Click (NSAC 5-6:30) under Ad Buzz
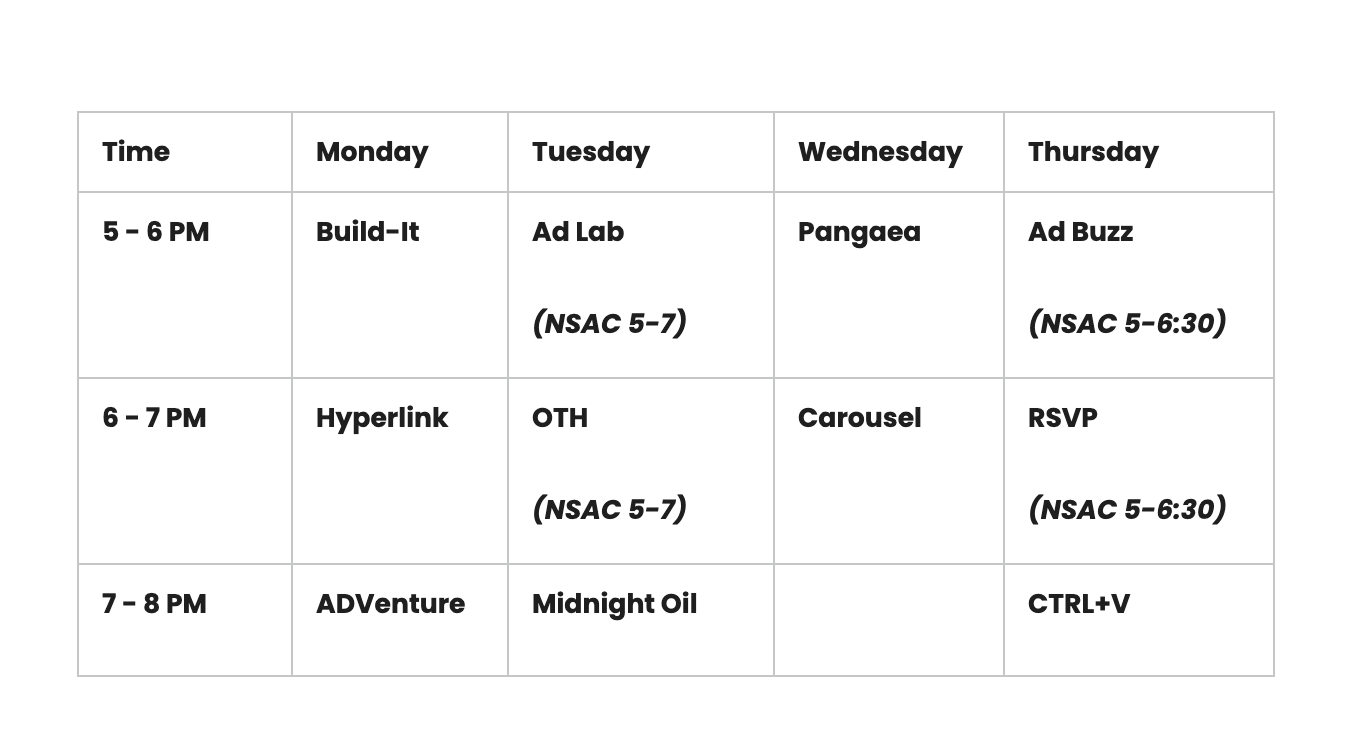 click(1127, 323)
